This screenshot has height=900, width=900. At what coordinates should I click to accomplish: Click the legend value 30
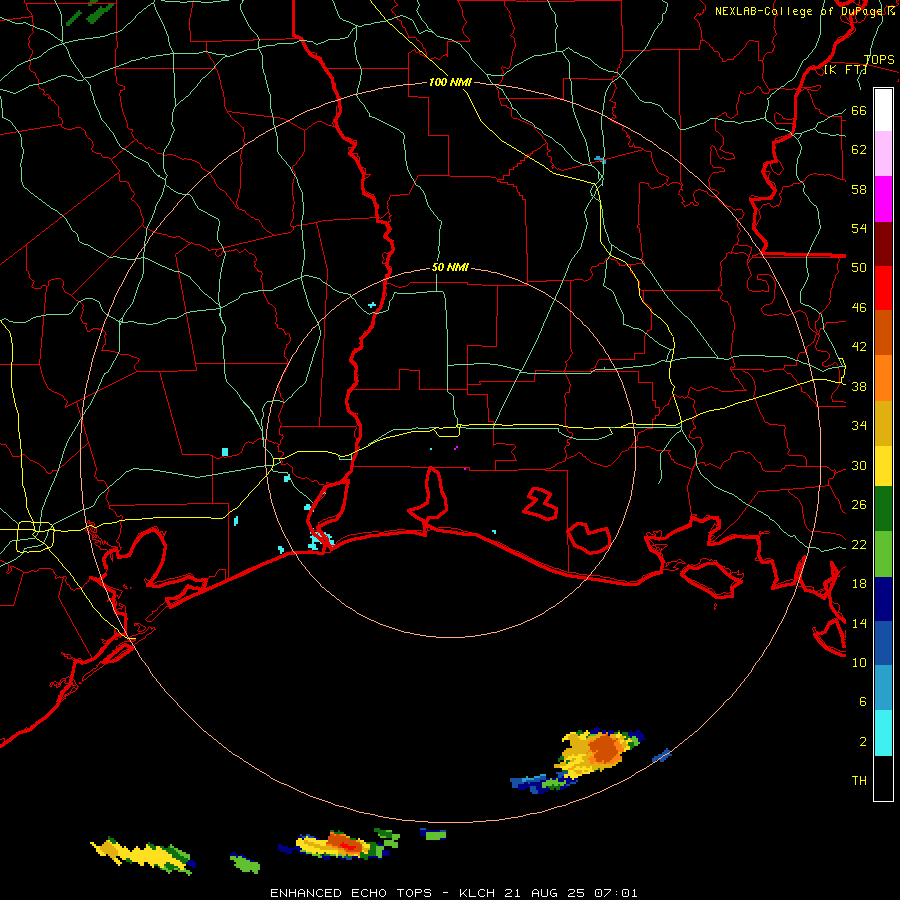[859, 465]
